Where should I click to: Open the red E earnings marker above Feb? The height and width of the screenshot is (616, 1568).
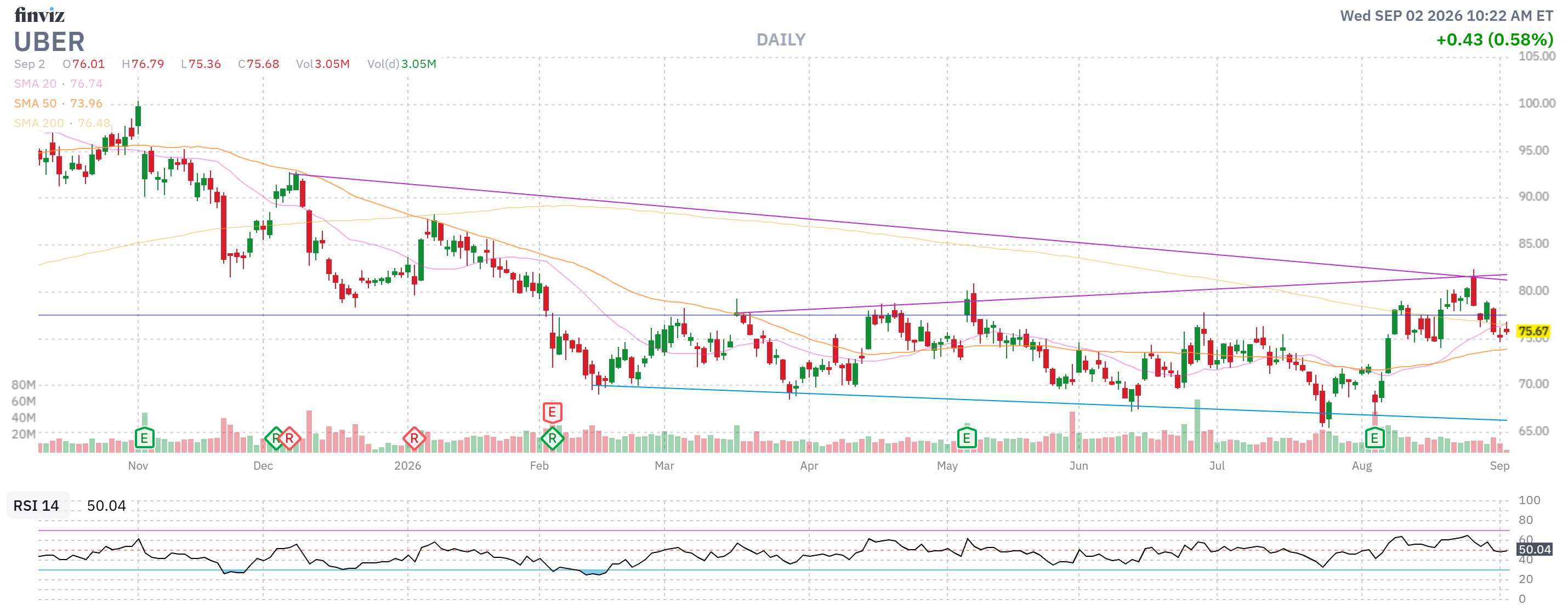(552, 412)
